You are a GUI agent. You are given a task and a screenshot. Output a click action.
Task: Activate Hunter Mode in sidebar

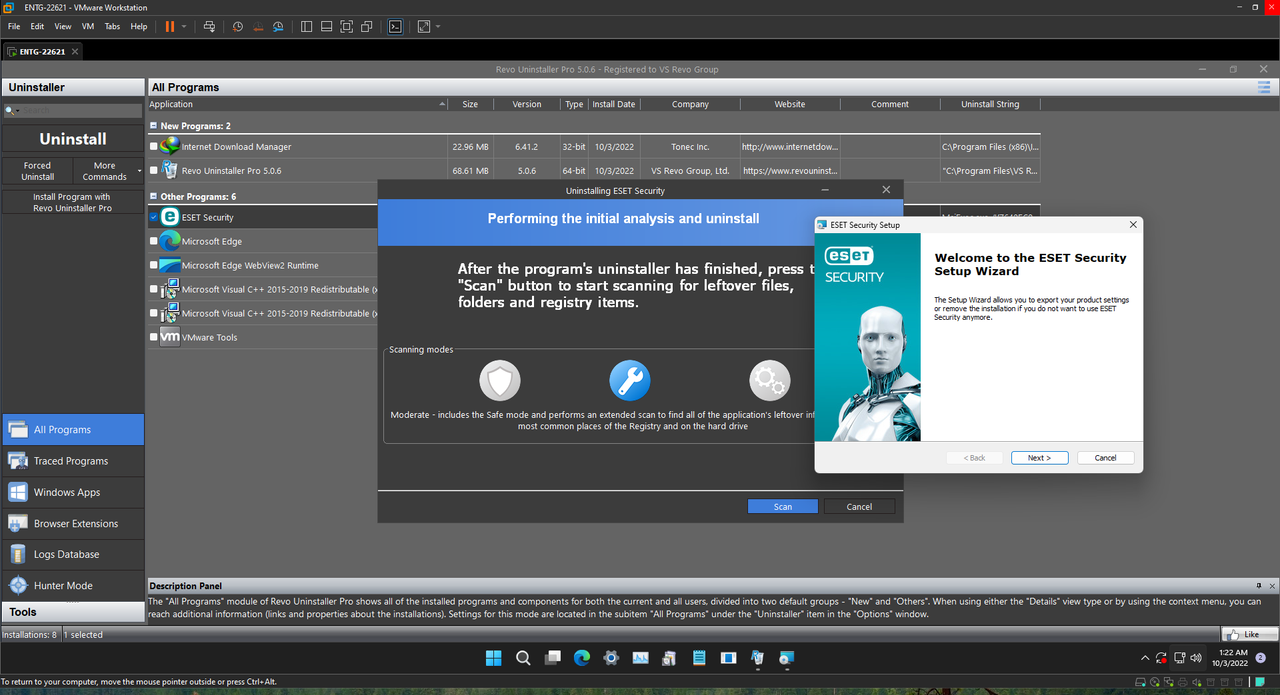(73, 585)
